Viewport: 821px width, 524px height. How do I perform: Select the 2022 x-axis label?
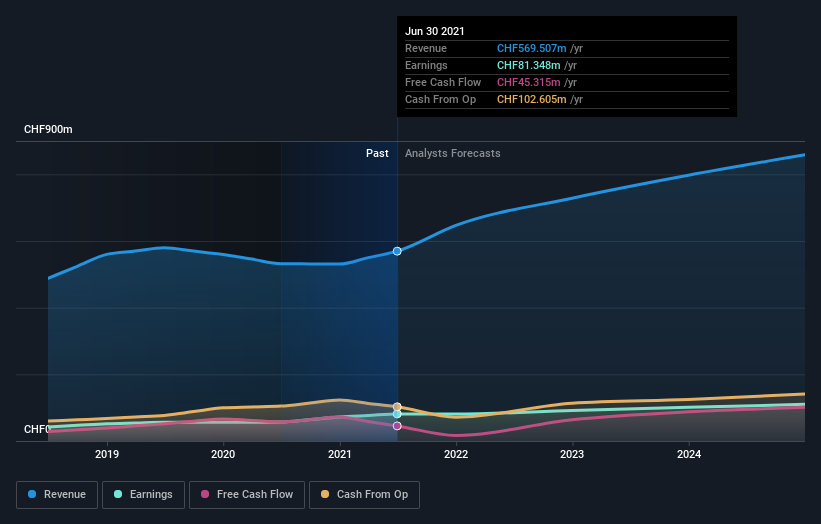click(456, 454)
